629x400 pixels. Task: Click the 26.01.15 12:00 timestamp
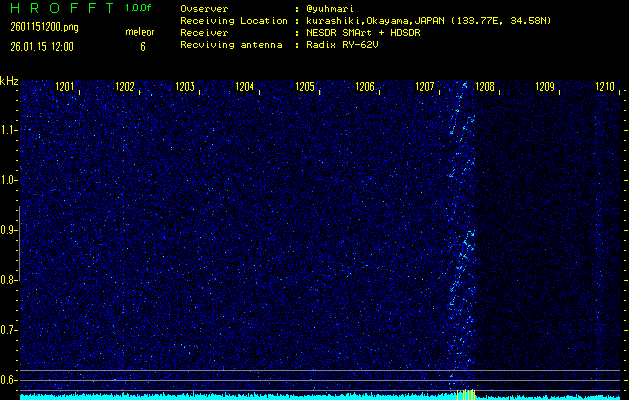point(42,46)
